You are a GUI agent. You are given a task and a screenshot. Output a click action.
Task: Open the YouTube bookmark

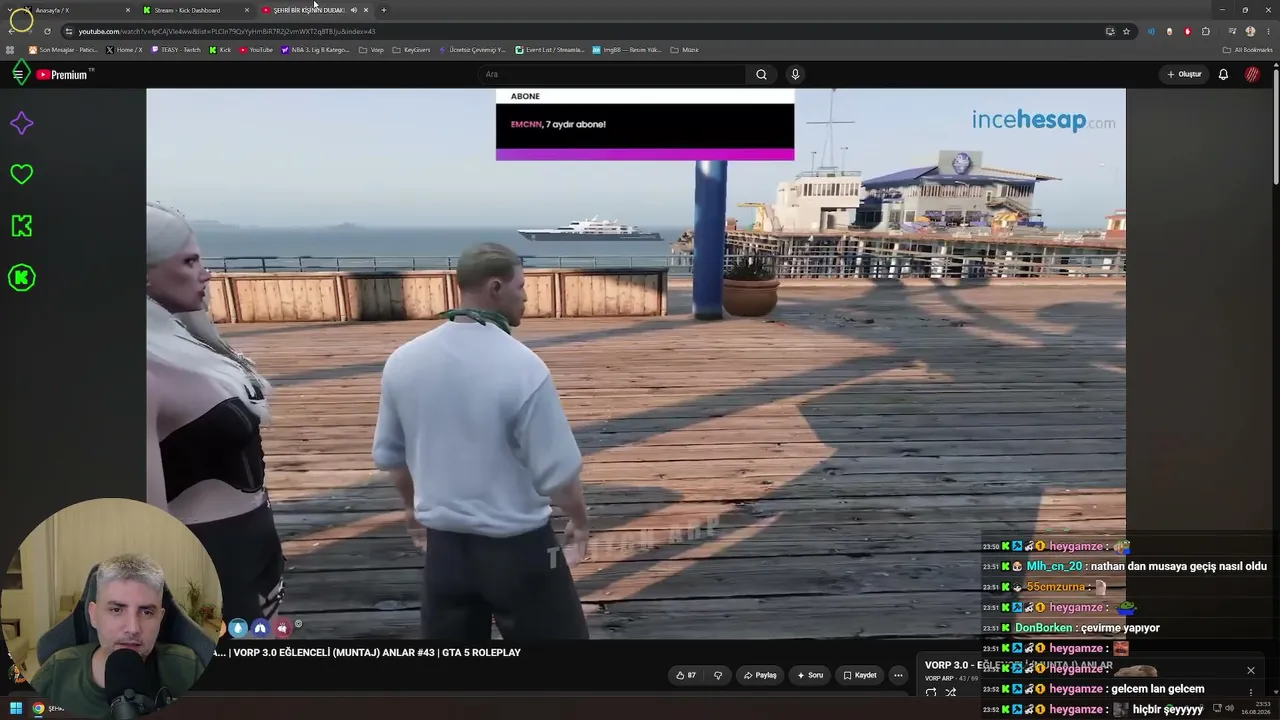pos(256,50)
